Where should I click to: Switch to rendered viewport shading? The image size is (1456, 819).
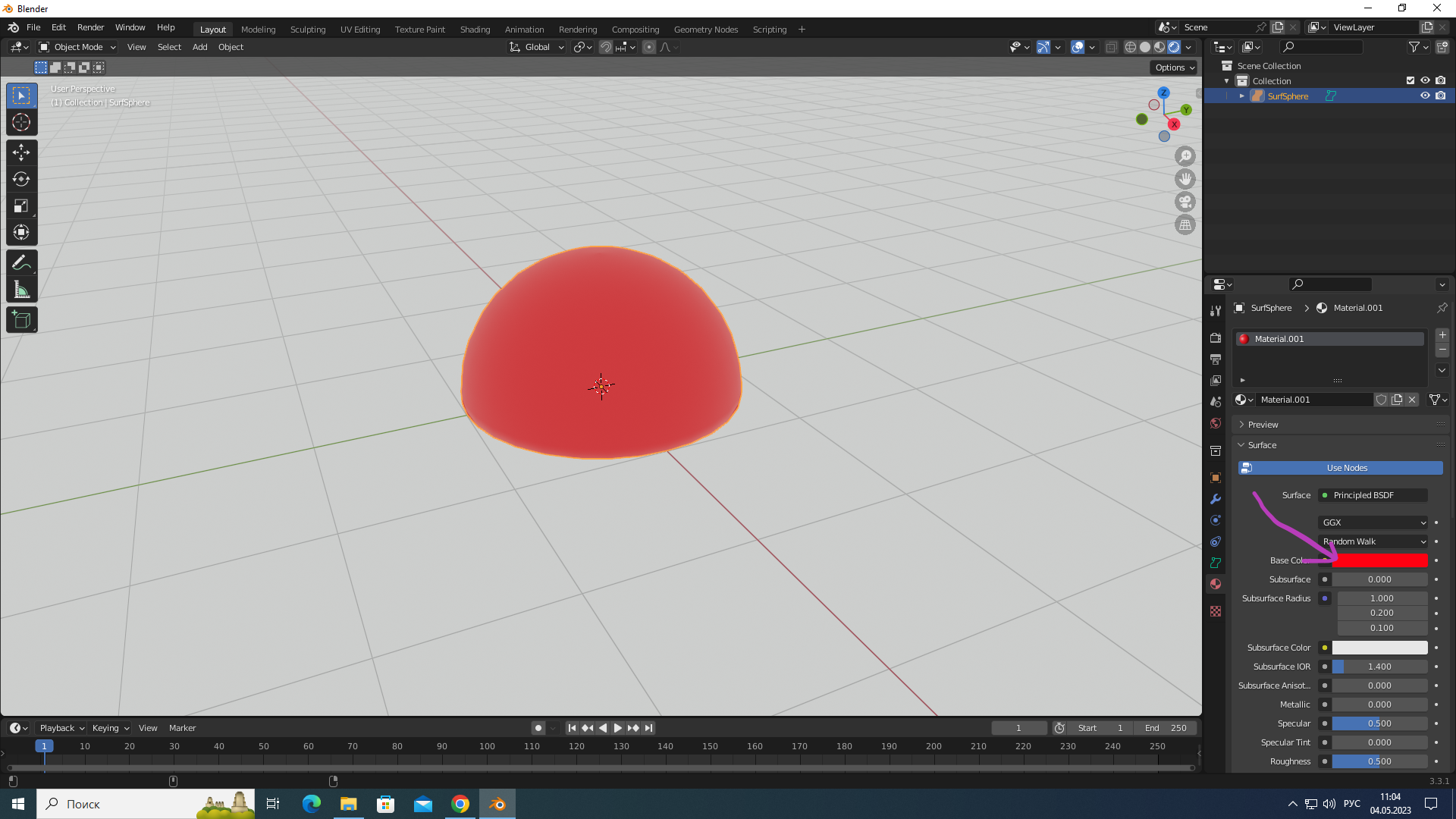pos(1174,47)
